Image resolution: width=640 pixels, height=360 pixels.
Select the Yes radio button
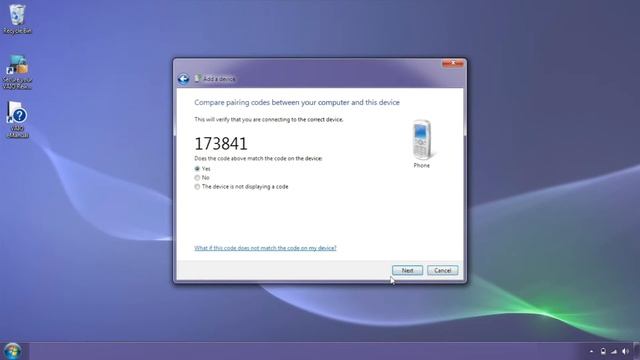tap(197, 169)
